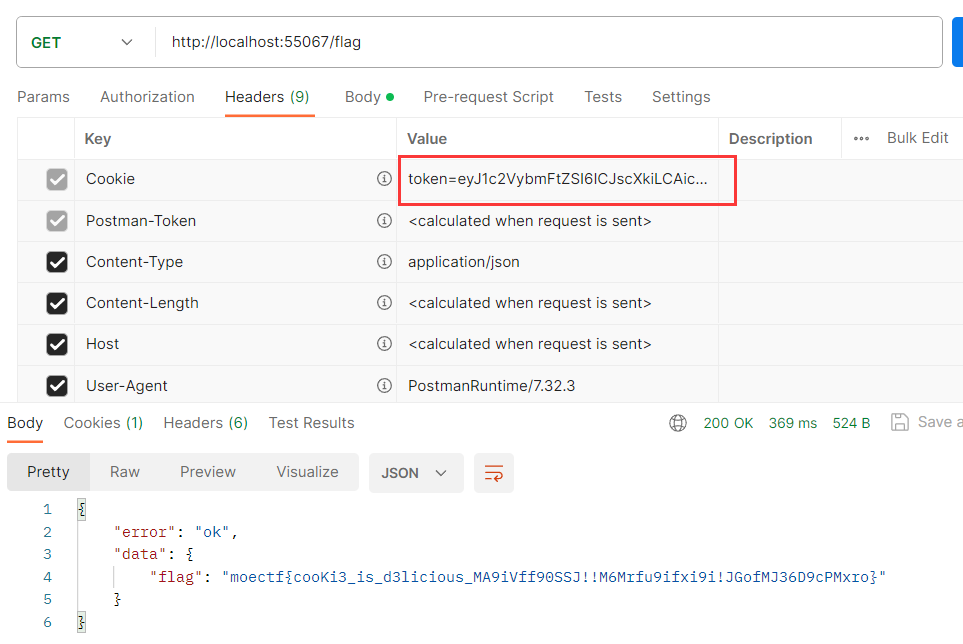Screen dimensions: 963x644
Task: Uncheck the Content-Type header checkbox
Action: [57, 262]
